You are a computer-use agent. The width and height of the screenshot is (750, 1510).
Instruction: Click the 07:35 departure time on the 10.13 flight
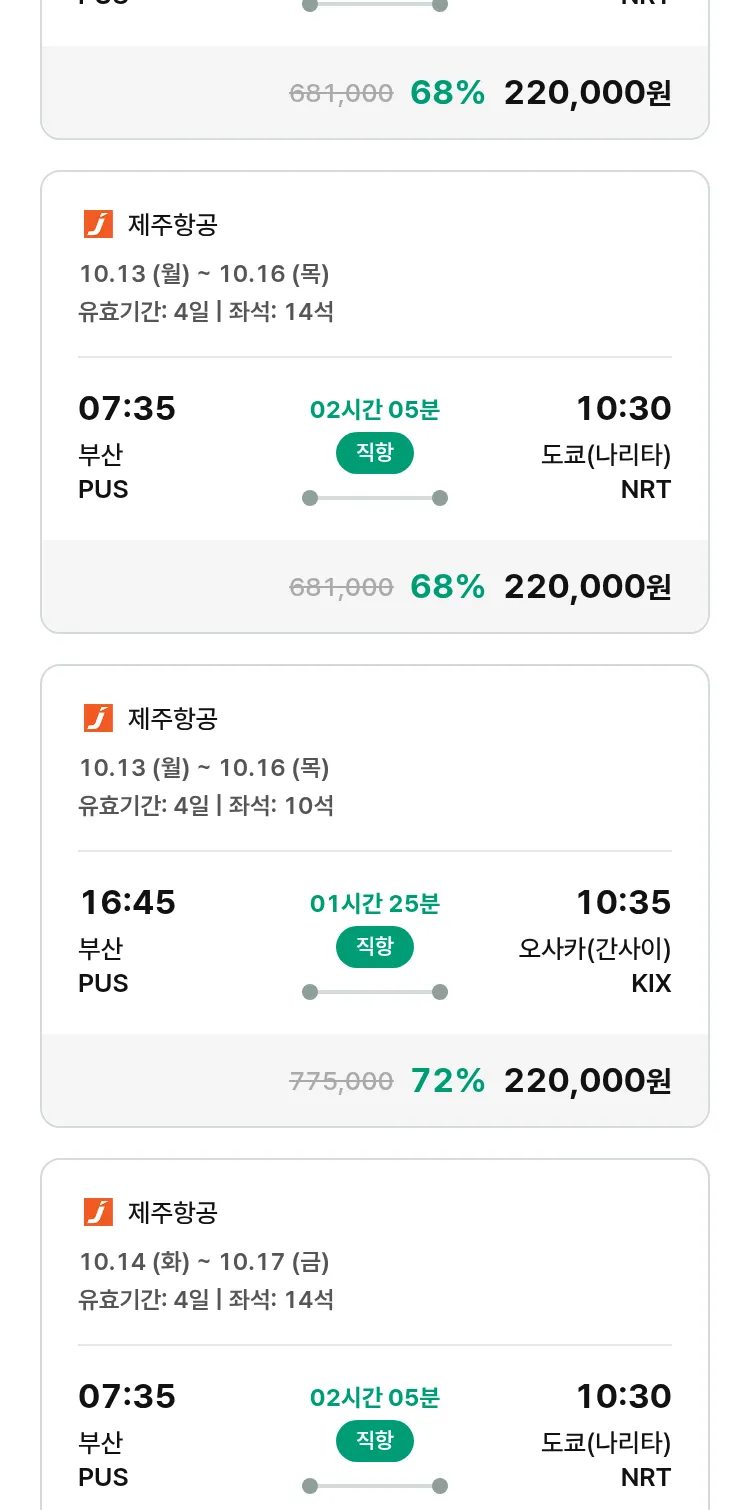pyautogui.click(x=127, y=408)
